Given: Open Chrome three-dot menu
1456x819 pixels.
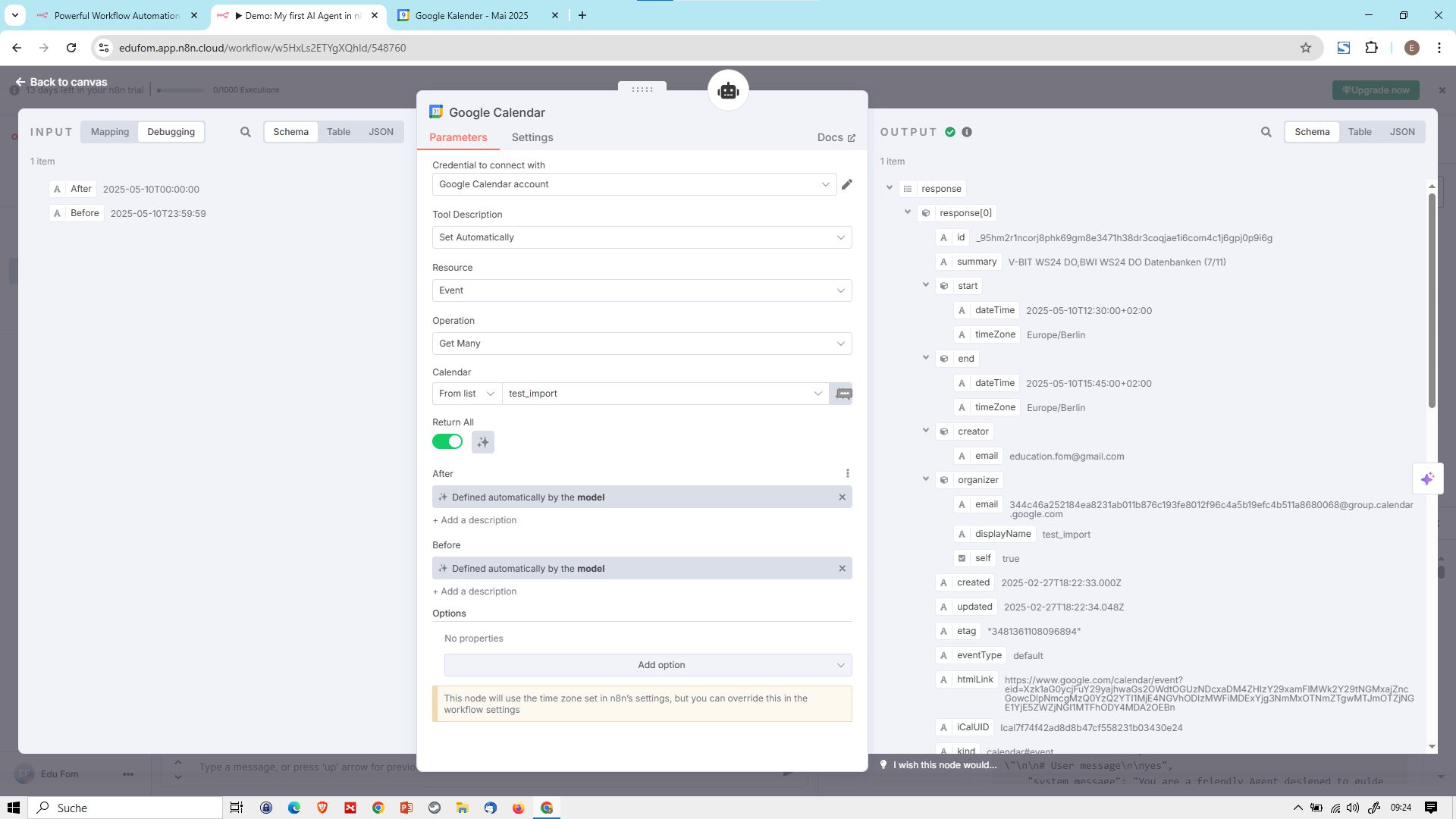Looking at the screenshot, I should tap(1439, 48).
